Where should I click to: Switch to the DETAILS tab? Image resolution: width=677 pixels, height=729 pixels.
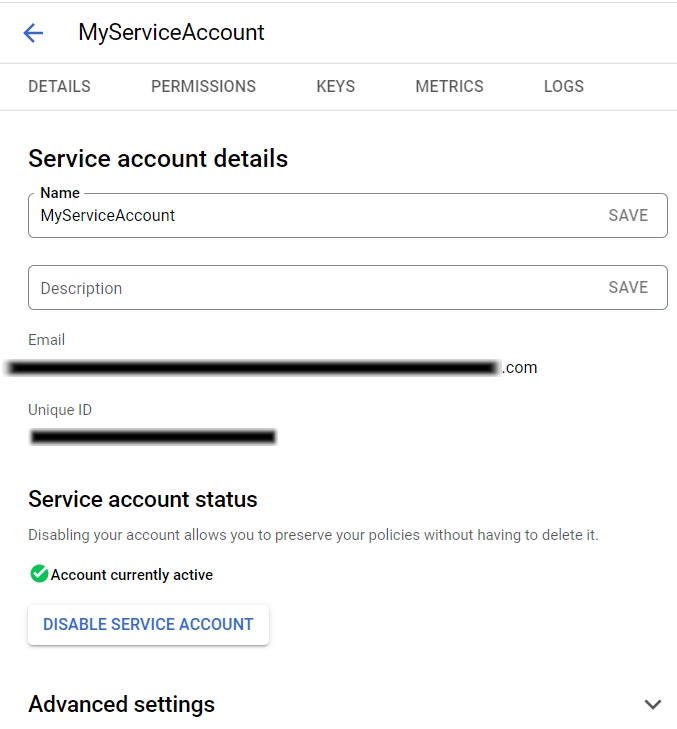click(59, 87)
